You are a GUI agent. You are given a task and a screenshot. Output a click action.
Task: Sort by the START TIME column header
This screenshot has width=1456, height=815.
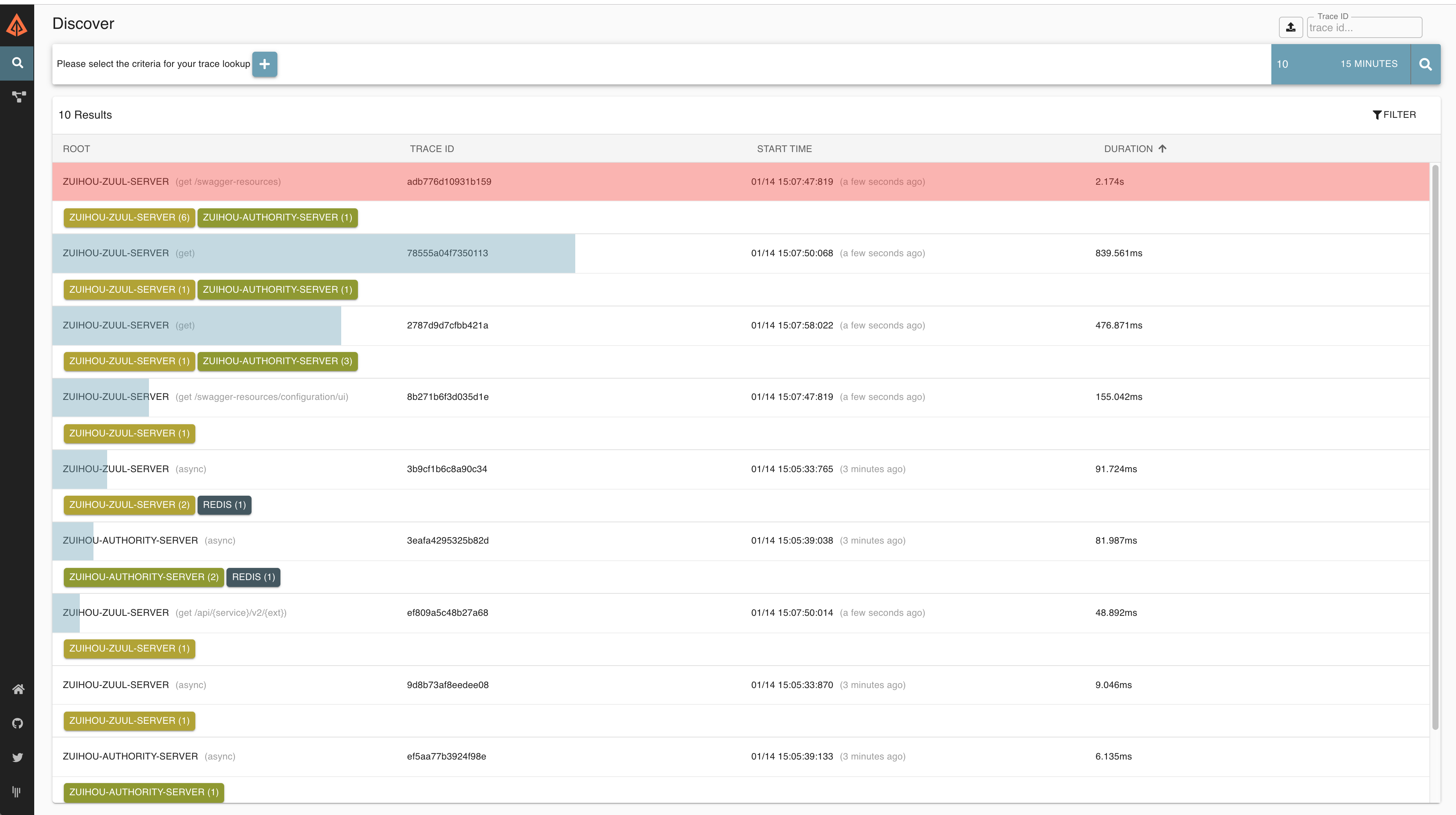tap(784, 149)
